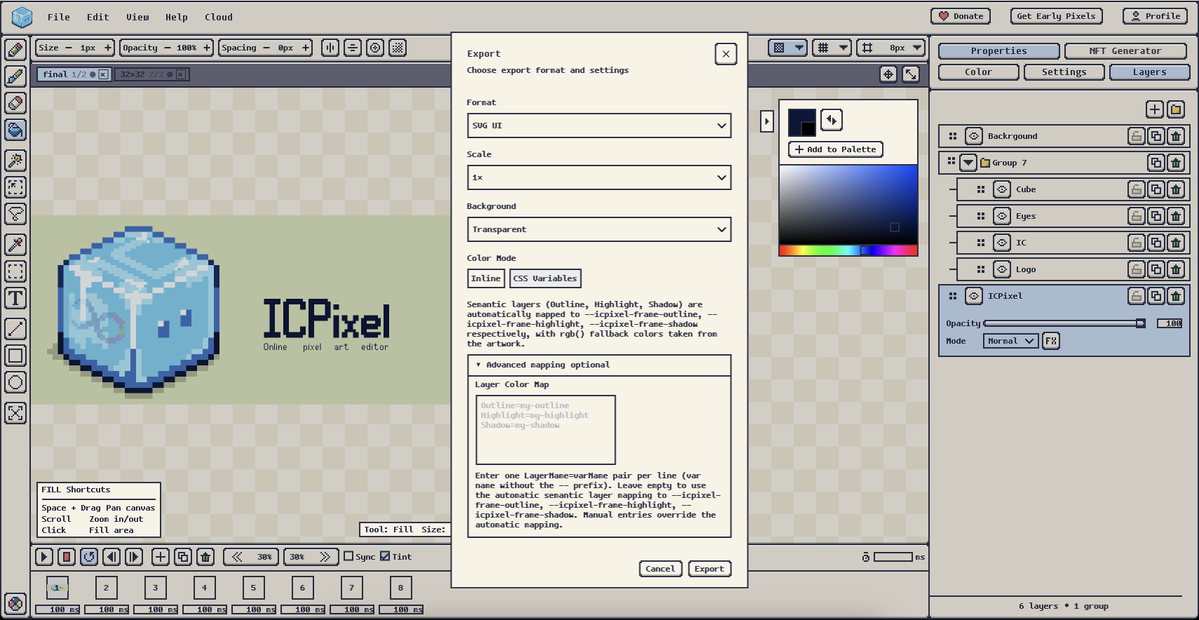Collapse Group 7 in the layers

click(969, 163)
